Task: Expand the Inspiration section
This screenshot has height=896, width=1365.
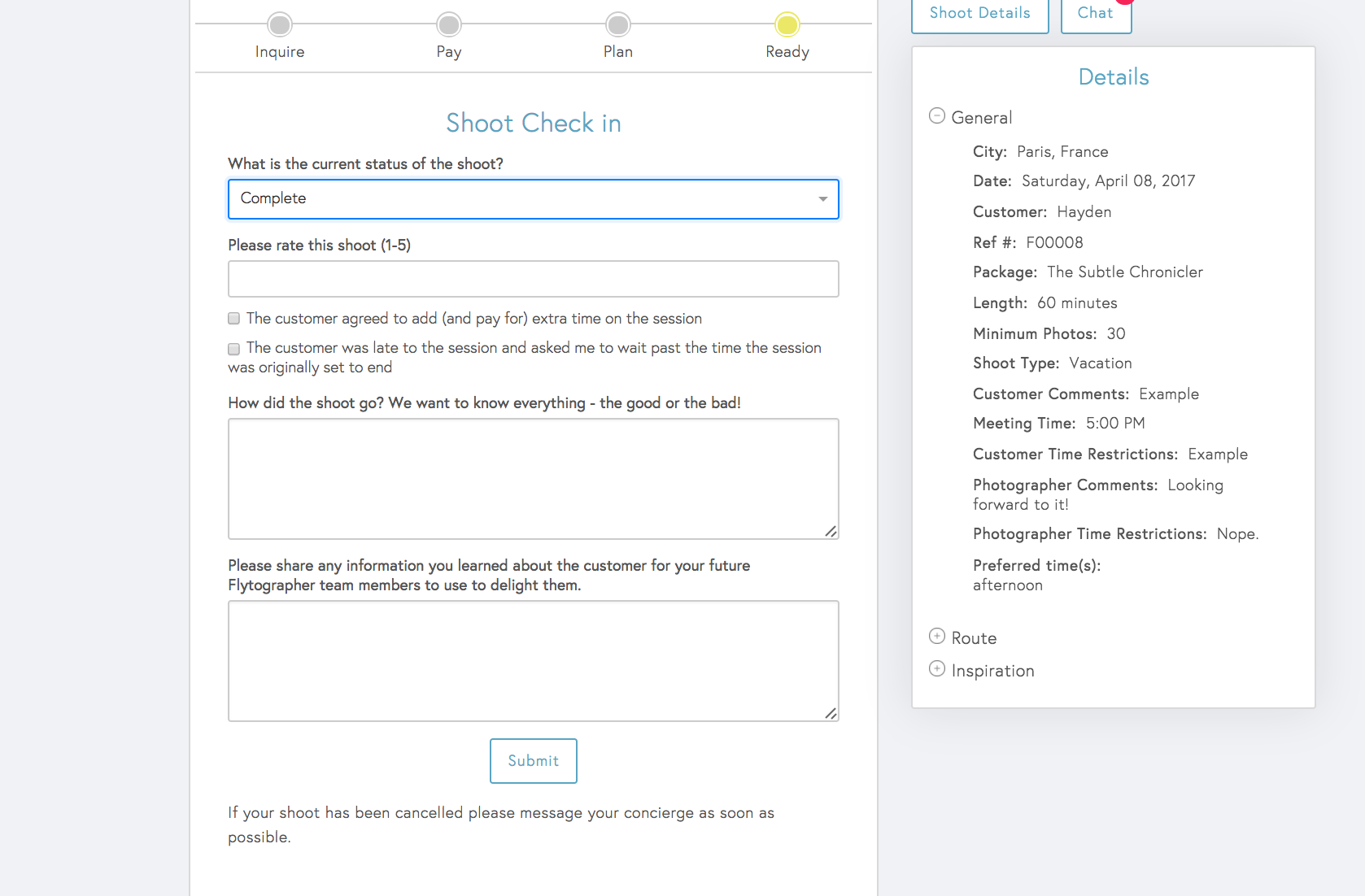Action: point(937,669)
